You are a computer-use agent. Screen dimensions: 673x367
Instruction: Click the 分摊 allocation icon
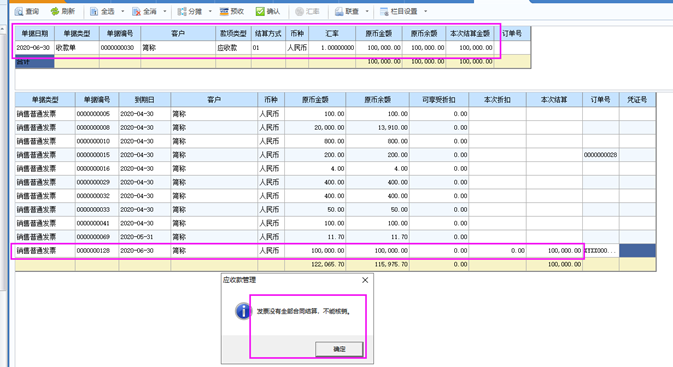[x=182, y=12]
